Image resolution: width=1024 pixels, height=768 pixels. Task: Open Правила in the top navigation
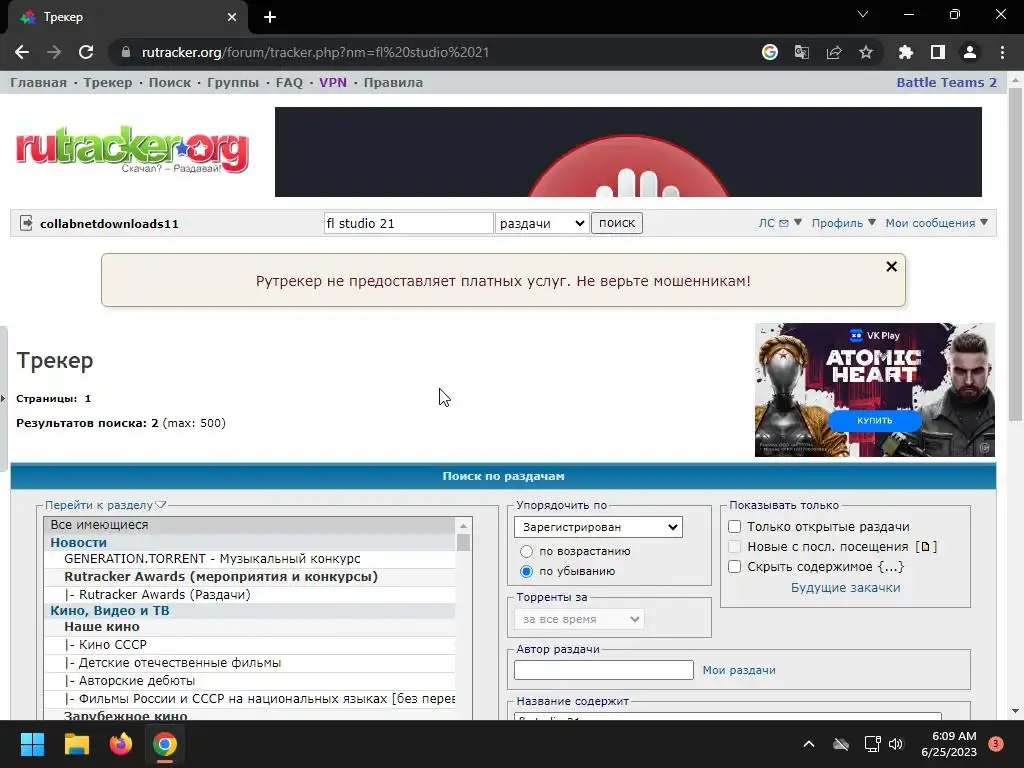coord(393,82)
